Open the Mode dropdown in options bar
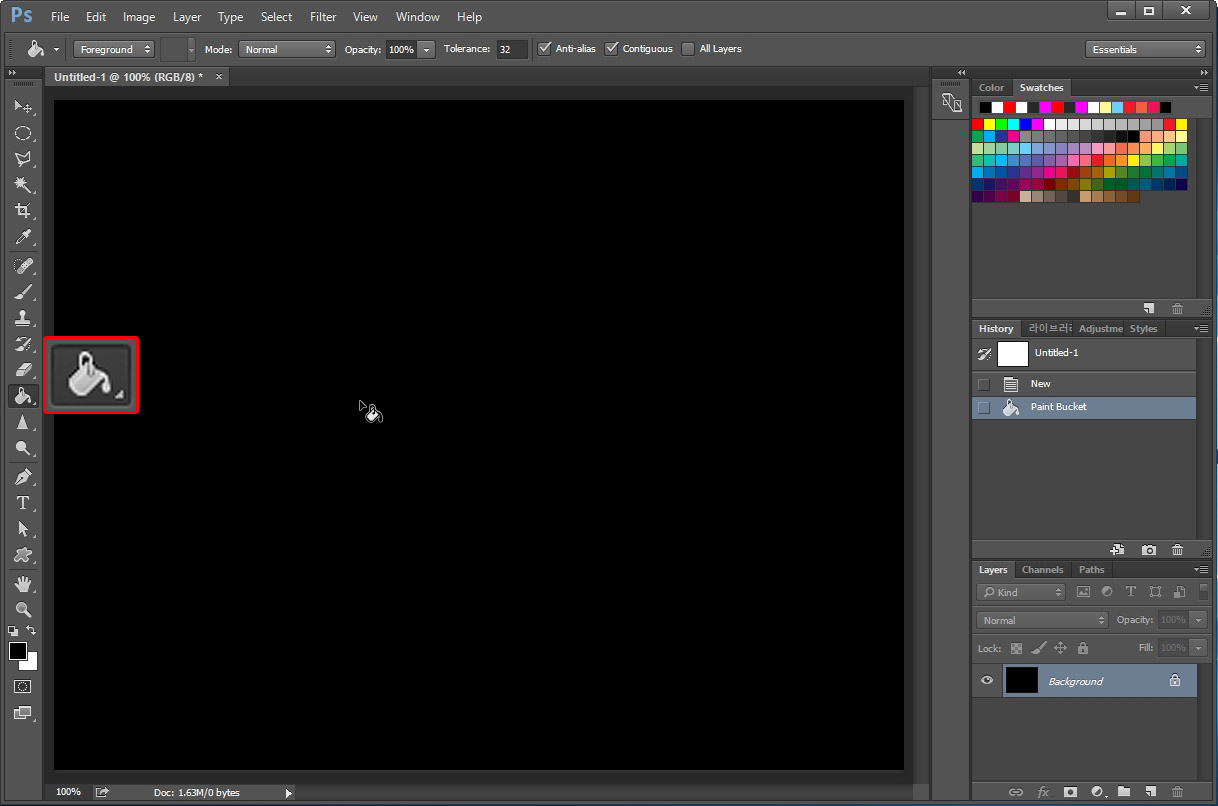This screenshot has height=806, width=1218. (x=286, y=49)
